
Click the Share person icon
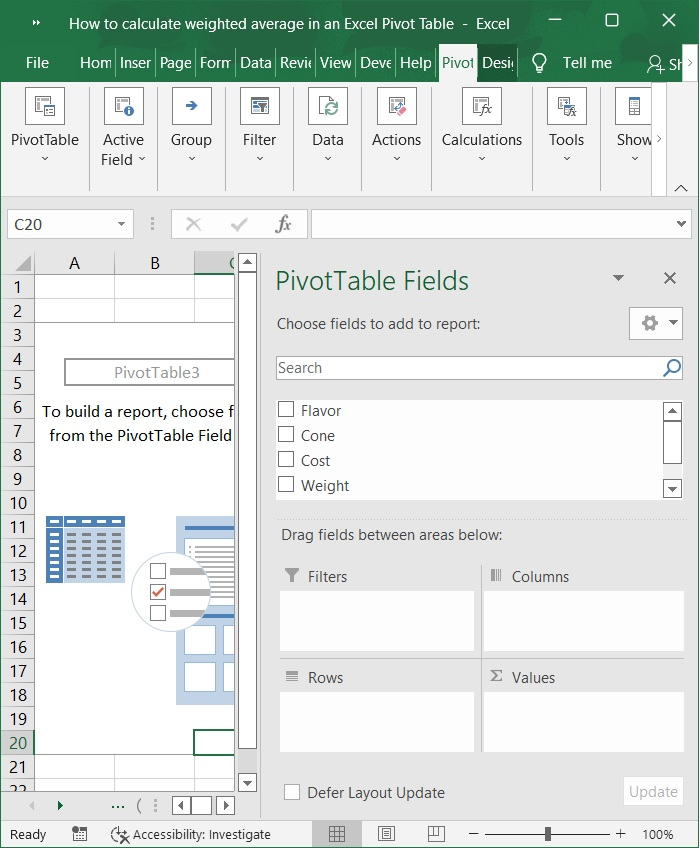click(x=655, y=64)
